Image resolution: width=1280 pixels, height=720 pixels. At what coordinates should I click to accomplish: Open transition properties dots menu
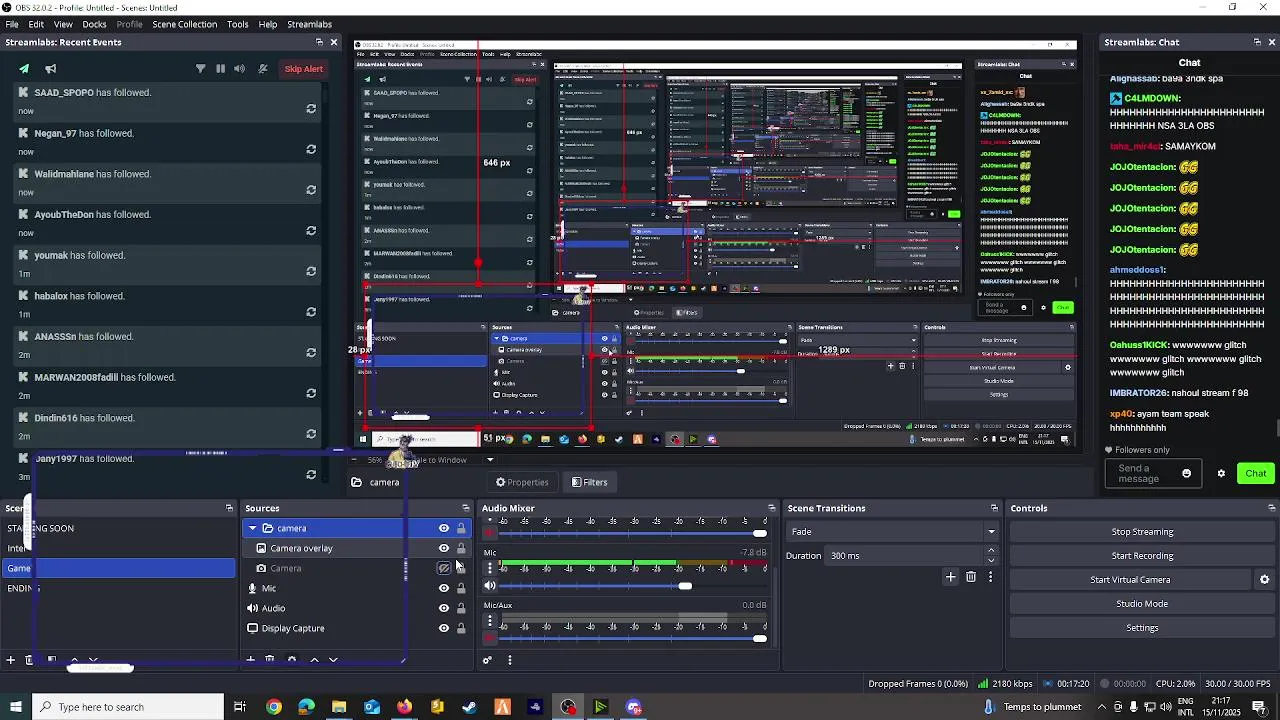pyautogui.click(x=990, y=577)
